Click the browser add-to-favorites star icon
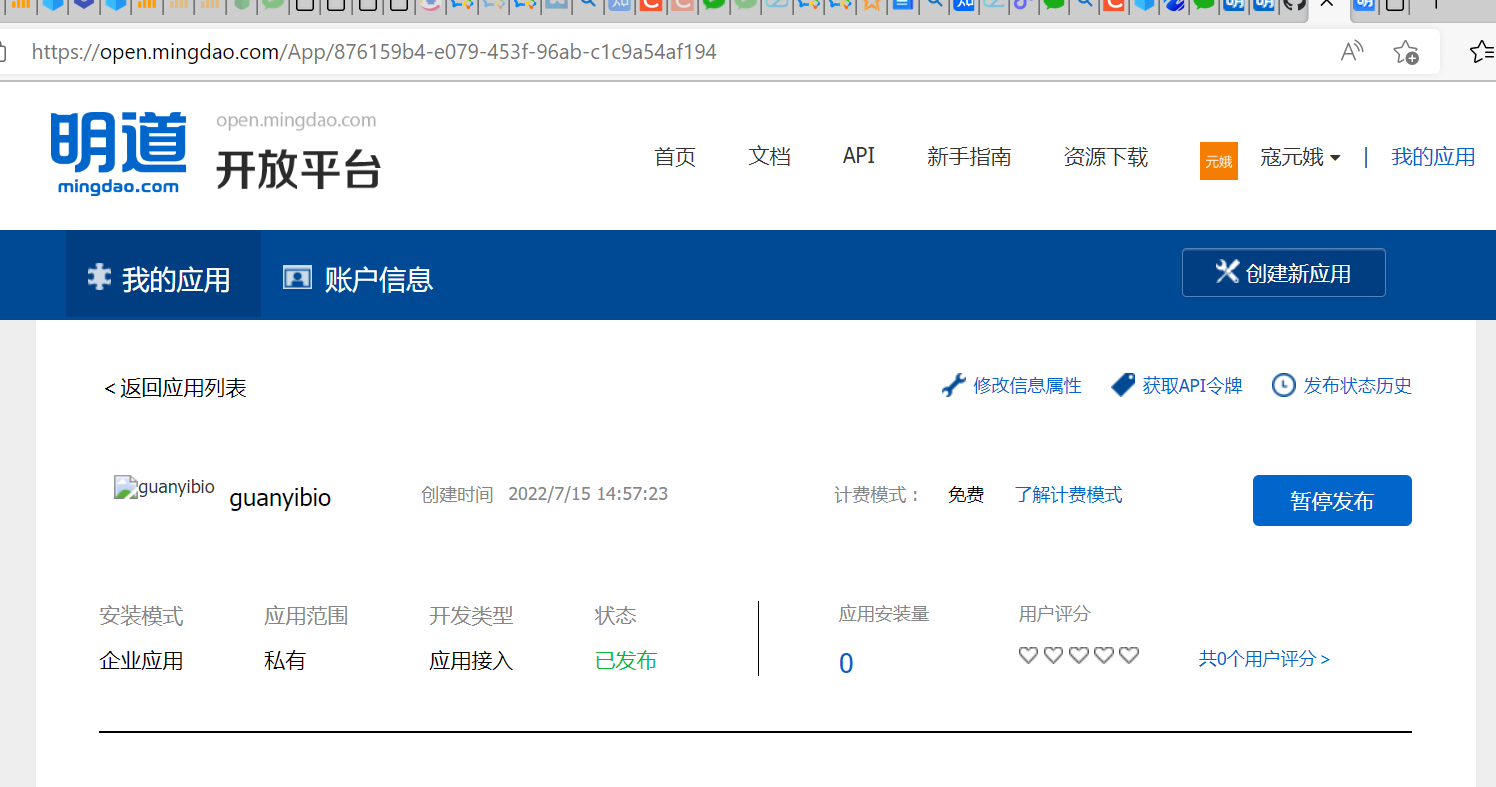The height and width of the screenshot is (787, 1496). (1406, 52)
